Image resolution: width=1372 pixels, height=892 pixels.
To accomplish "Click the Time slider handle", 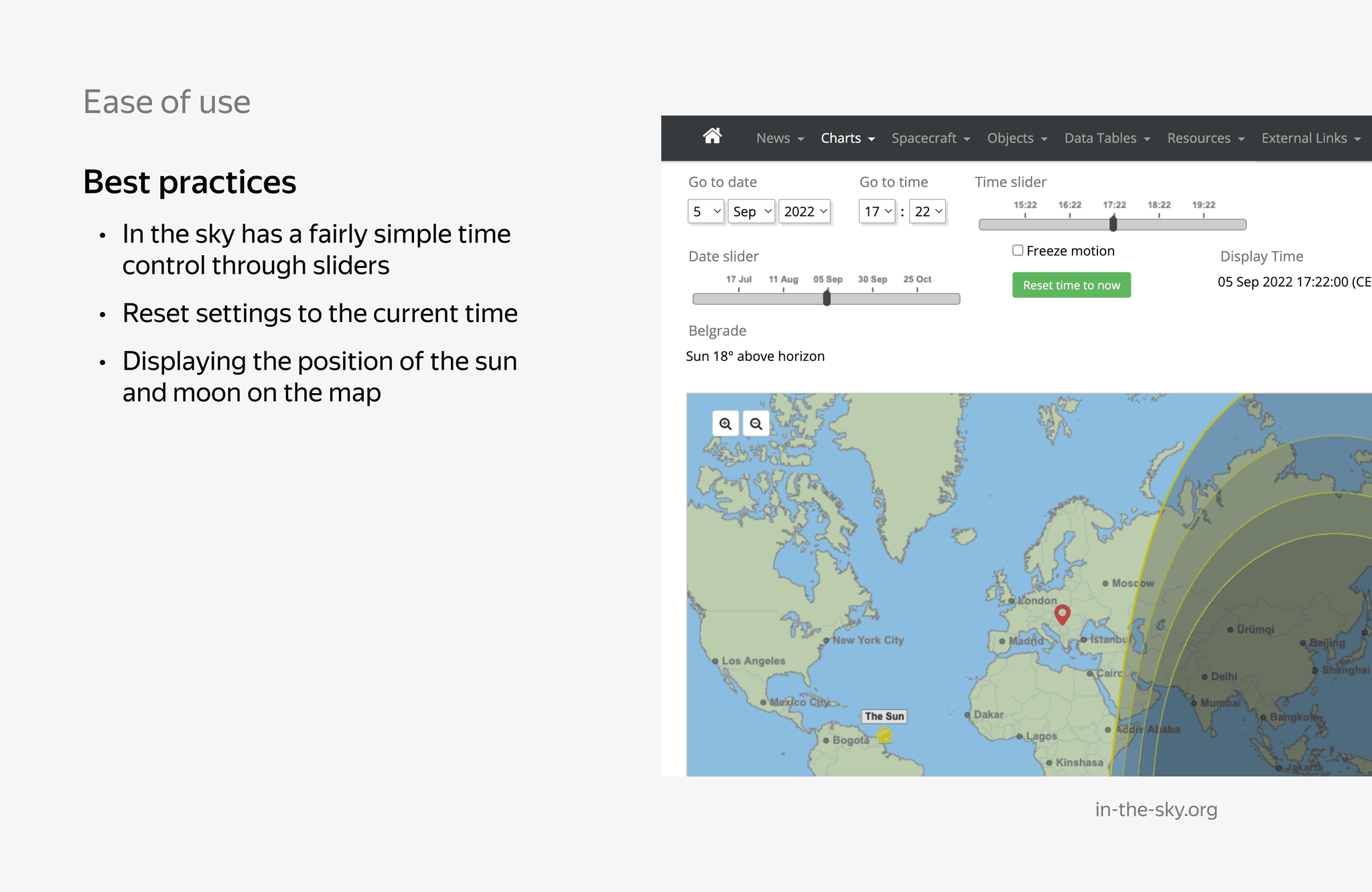I will point(1113,224).
